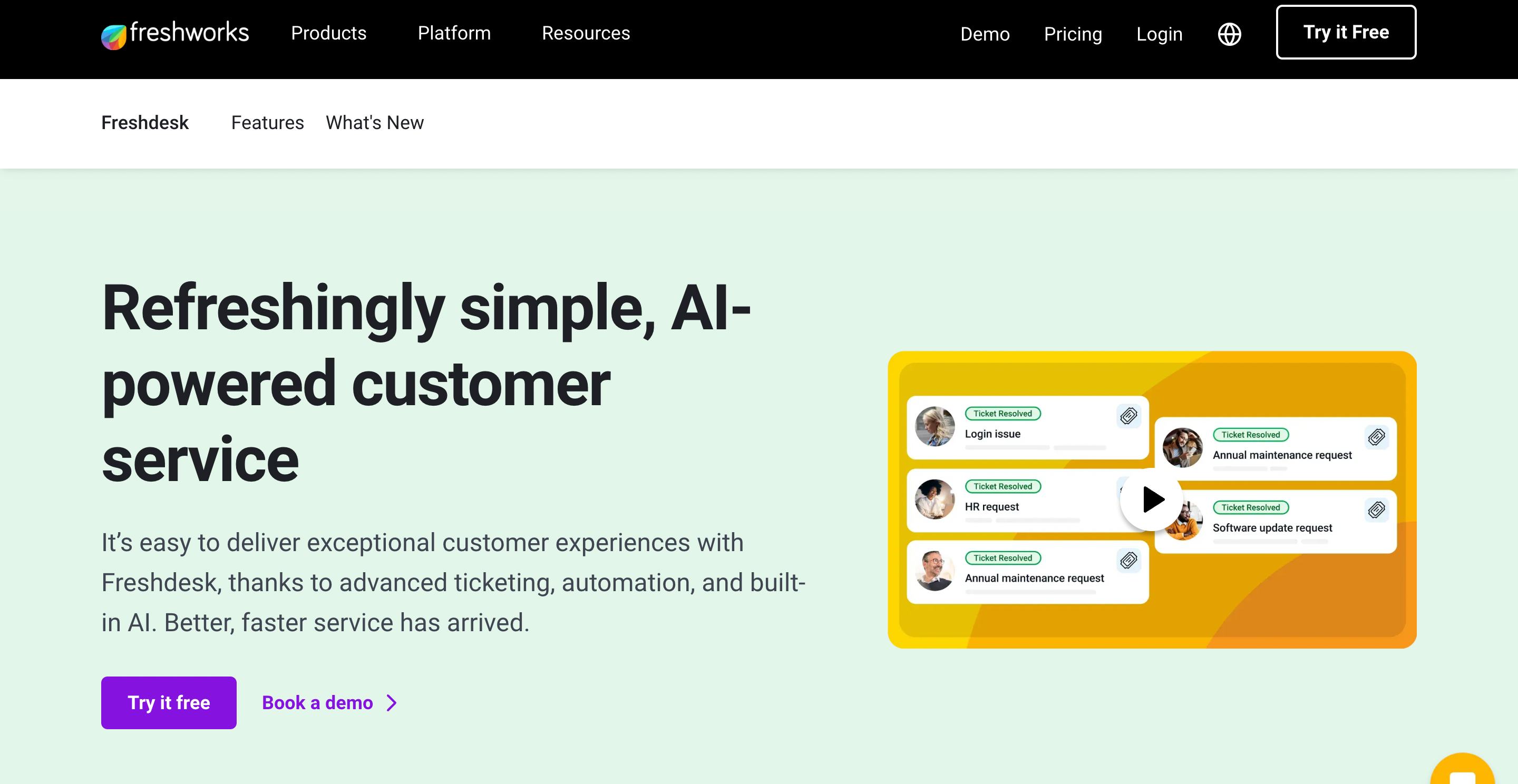The height and width of the screenshot is (784, 1518).
Task: Click the Software update request title
Action: [x=1272, y=528]
